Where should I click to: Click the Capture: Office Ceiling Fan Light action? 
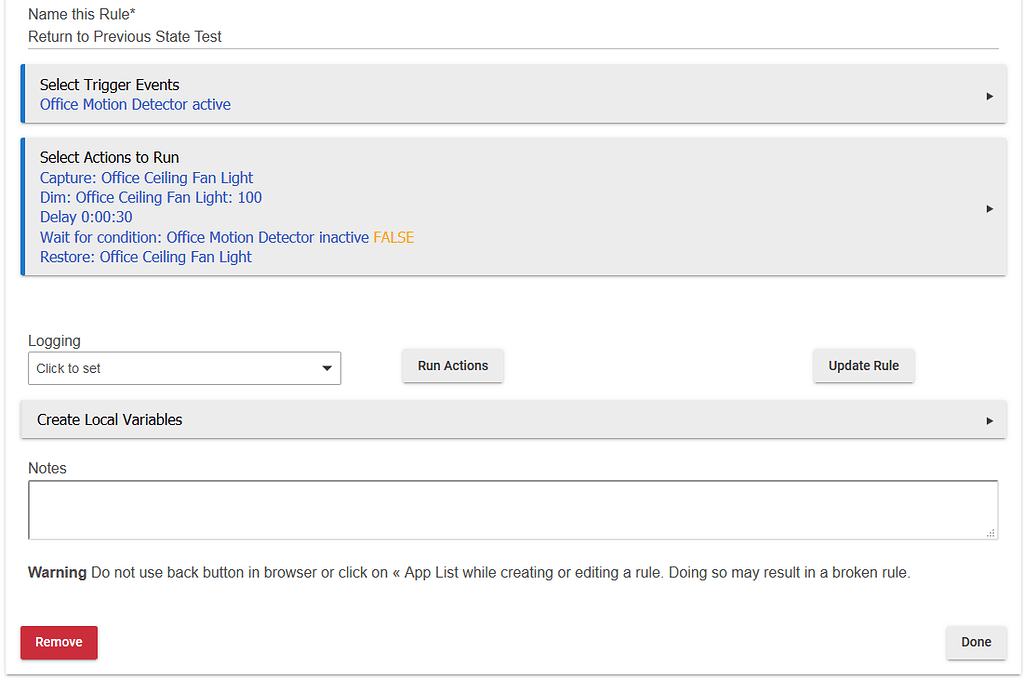pos(147,178)
